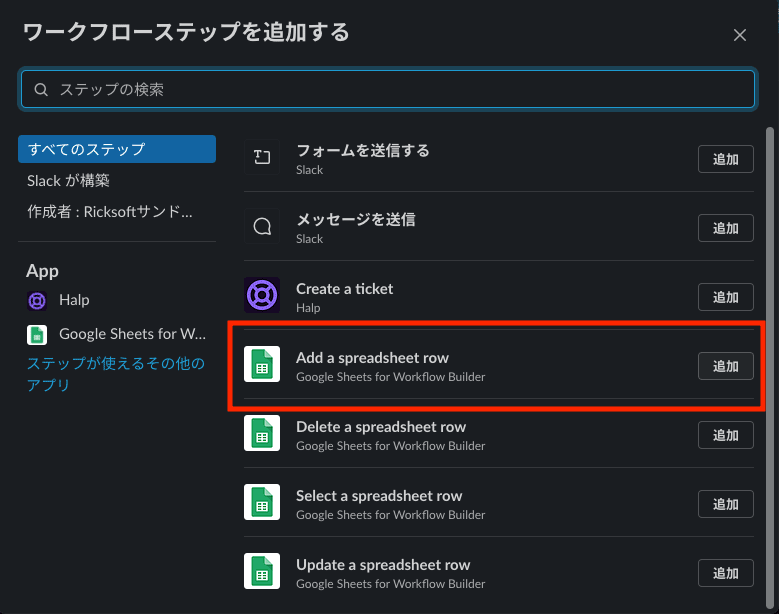Filter steps by Halp app
779x614 pixels.
pyautogui.click(x=74, y=300)
